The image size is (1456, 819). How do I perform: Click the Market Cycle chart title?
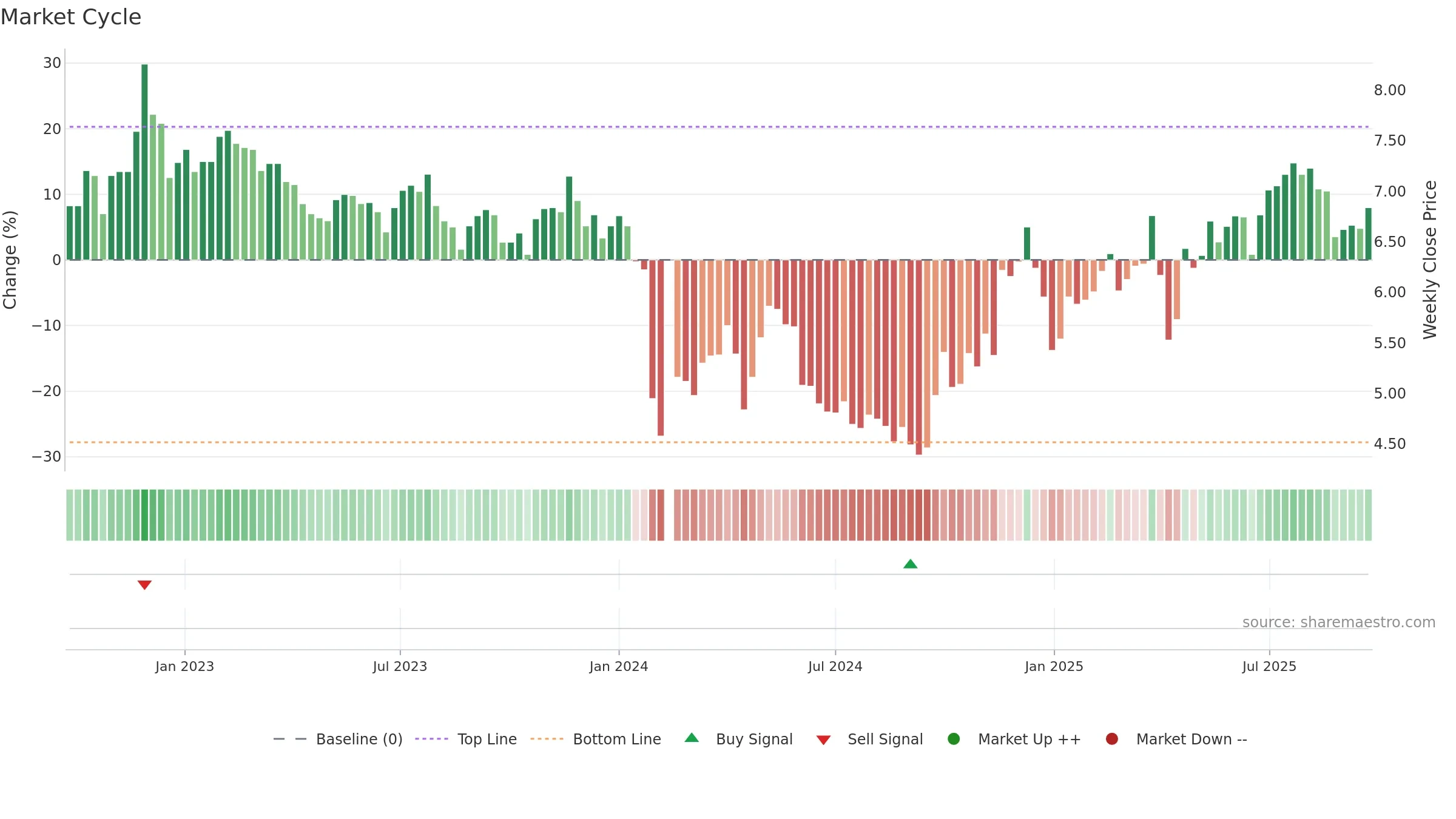[x=71, y=17]
